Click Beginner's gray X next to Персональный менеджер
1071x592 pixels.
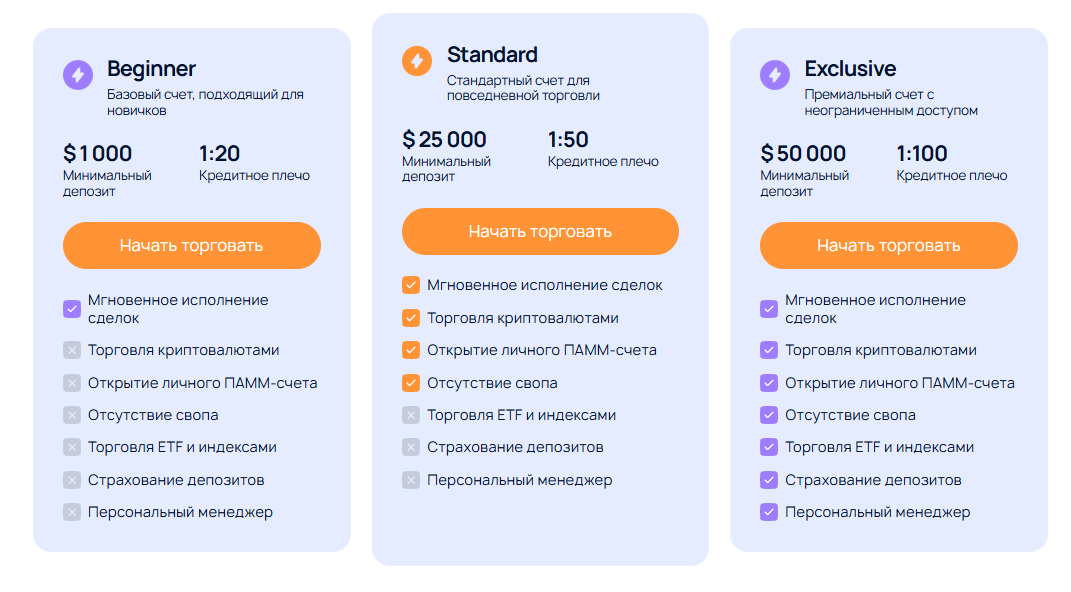coord(72,512)
